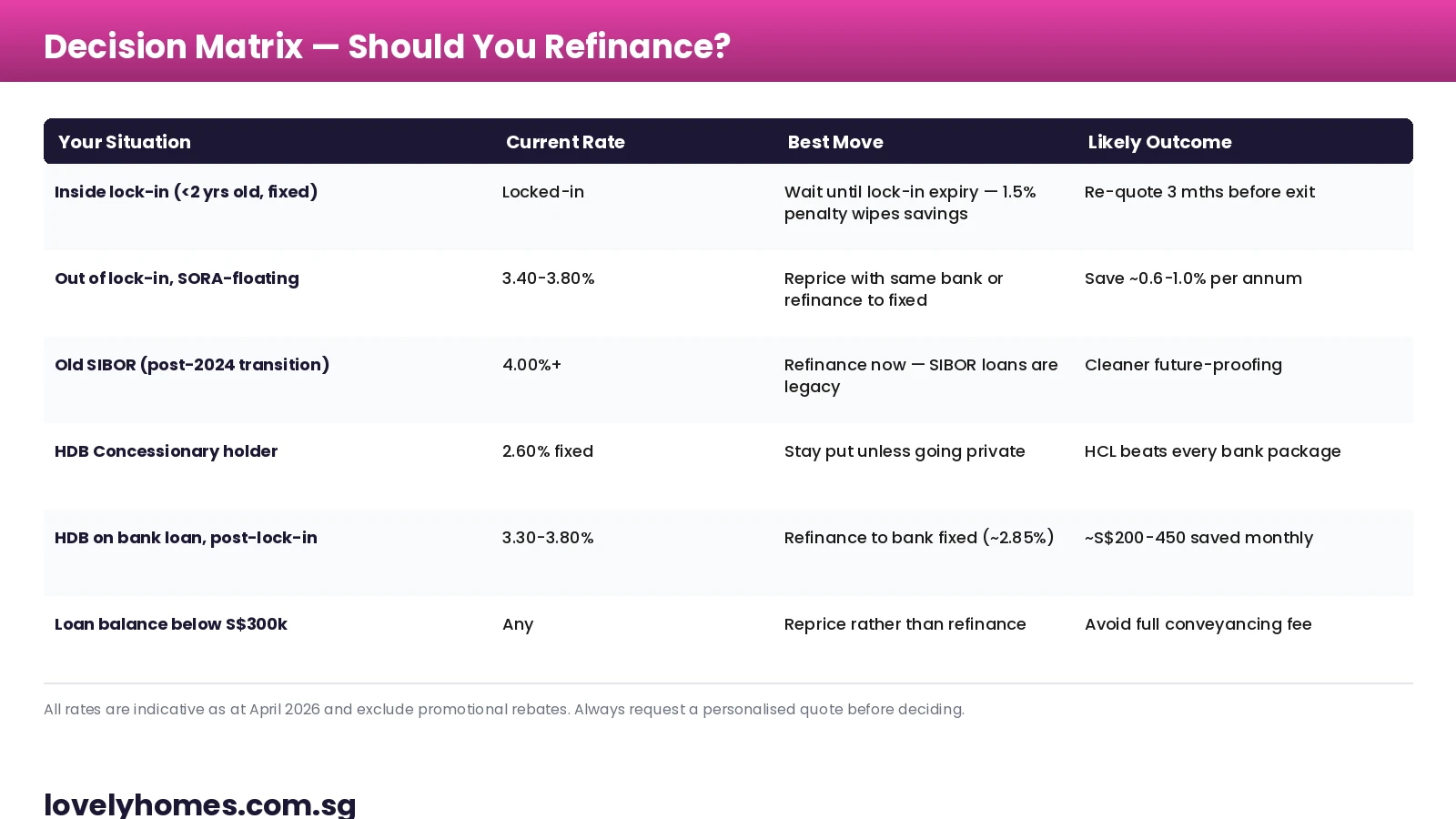
Task: Select the 'Best Move' column header
Action: (x=835, y=142)
